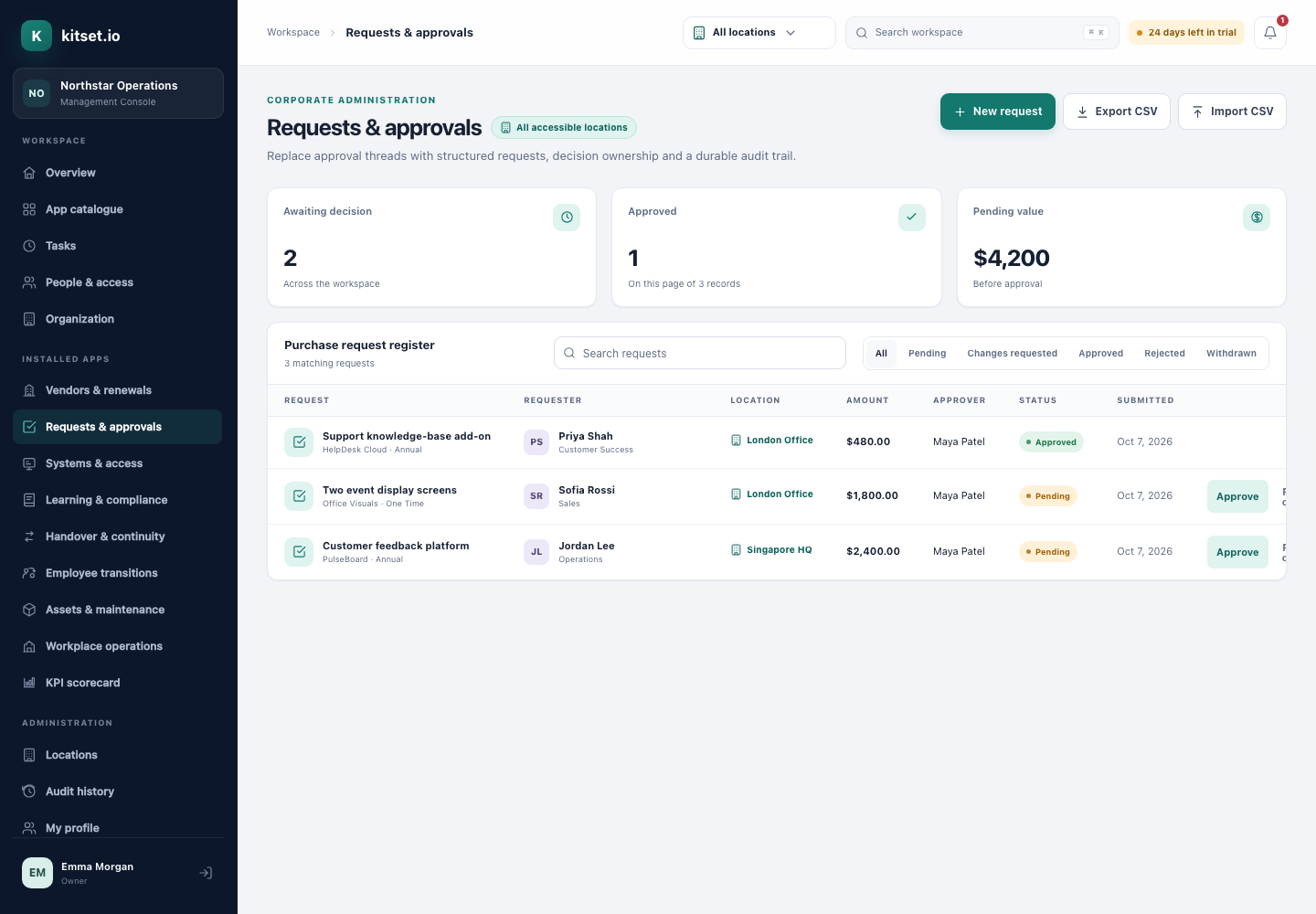Select the All filter tab
1316x914 pixels.
coord(881,354)
